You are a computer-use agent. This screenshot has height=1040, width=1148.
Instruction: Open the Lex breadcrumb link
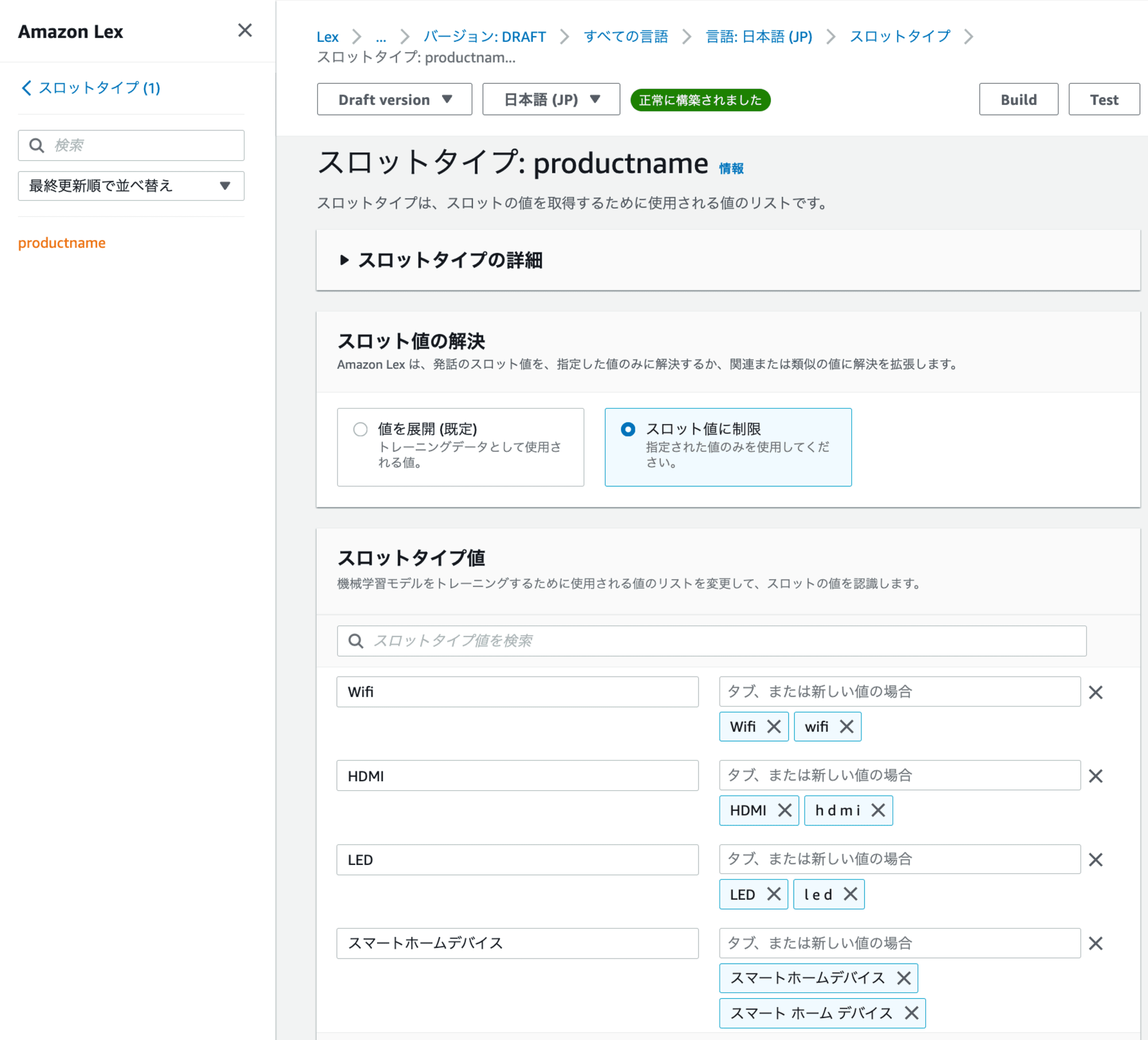[x=327, y=37]
